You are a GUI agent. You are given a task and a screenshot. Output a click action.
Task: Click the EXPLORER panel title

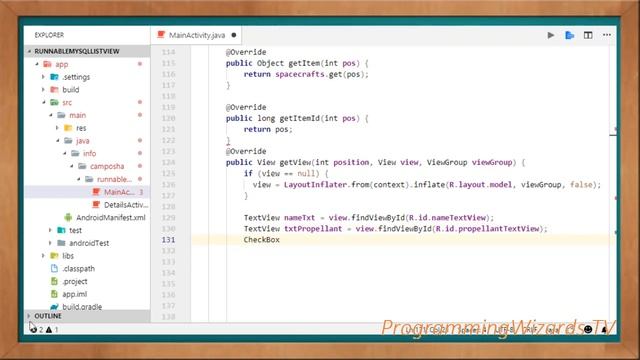(x=49, y=35)
